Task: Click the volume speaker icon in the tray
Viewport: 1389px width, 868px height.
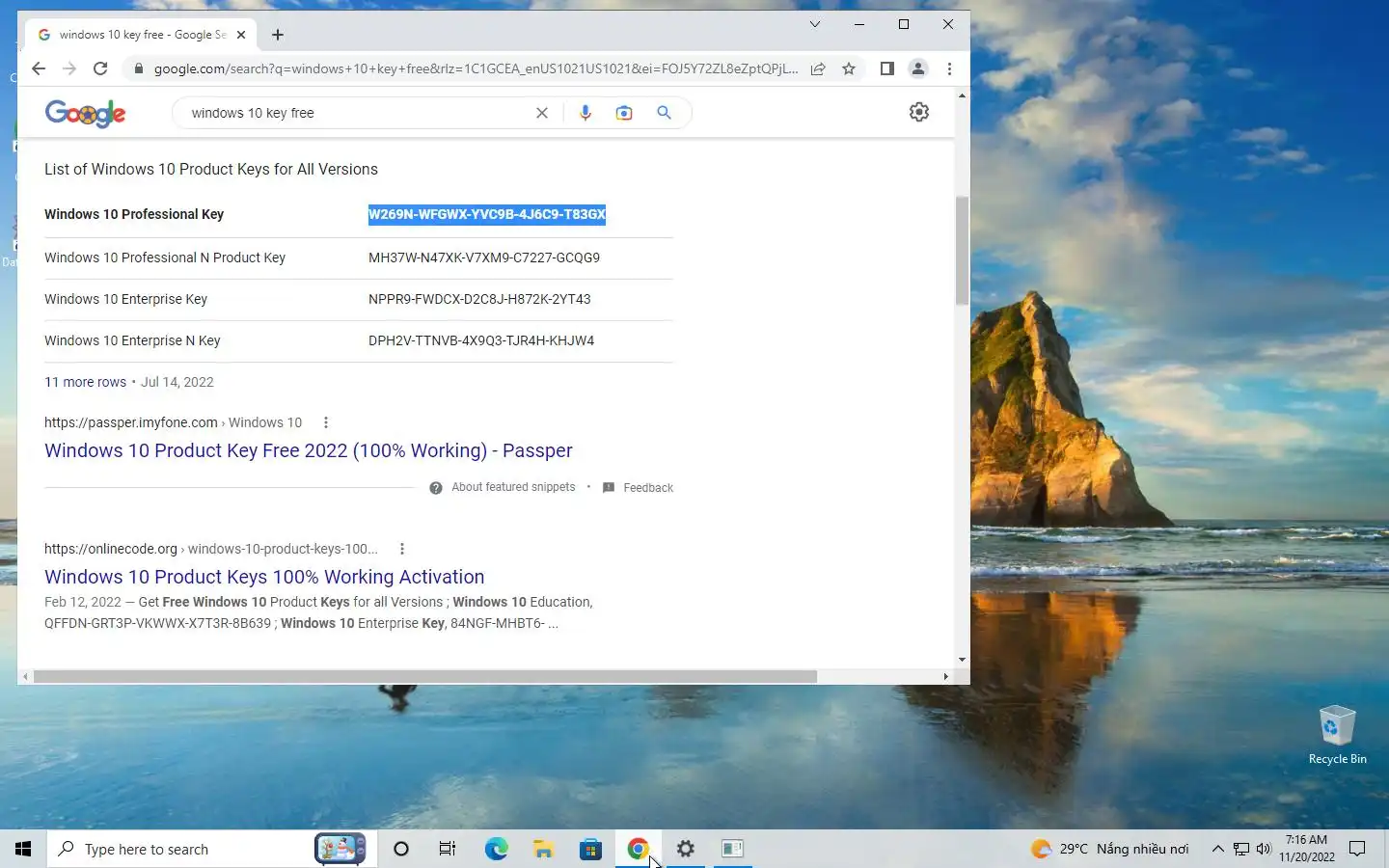Action: [x=1264, y=849]
